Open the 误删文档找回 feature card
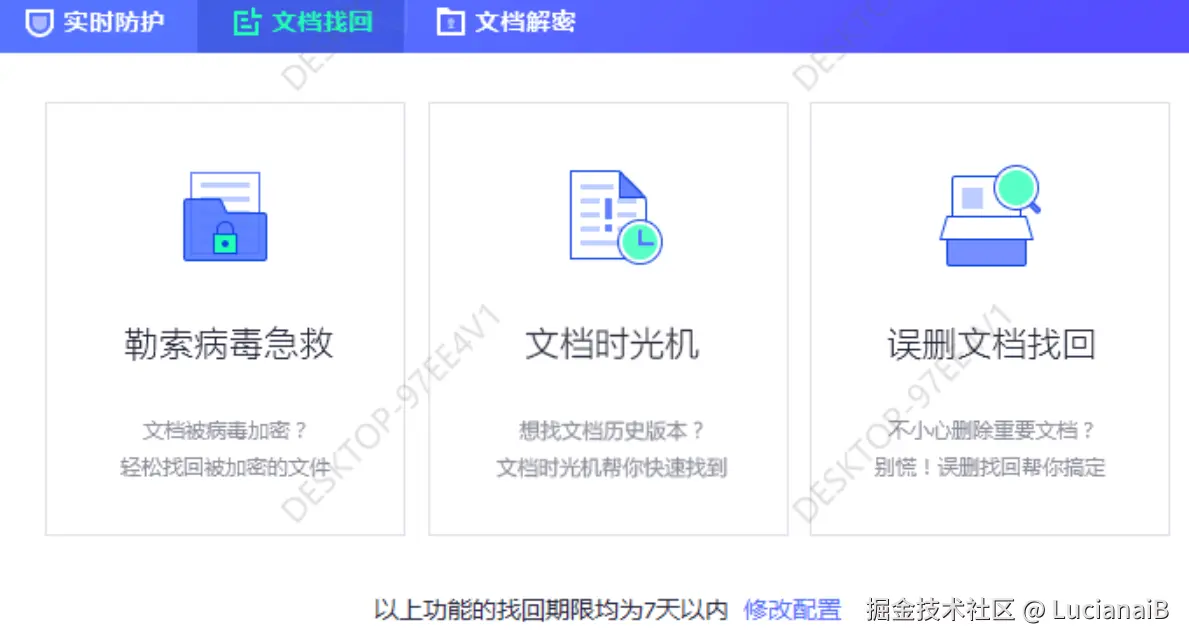 coord(989,318)
